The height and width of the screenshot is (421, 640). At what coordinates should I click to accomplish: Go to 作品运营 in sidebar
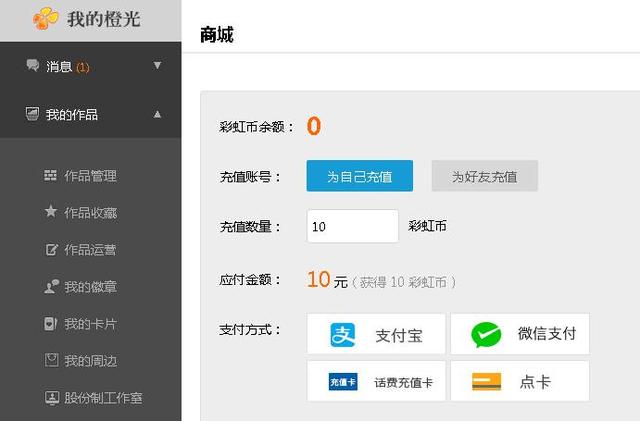[91, 249]
